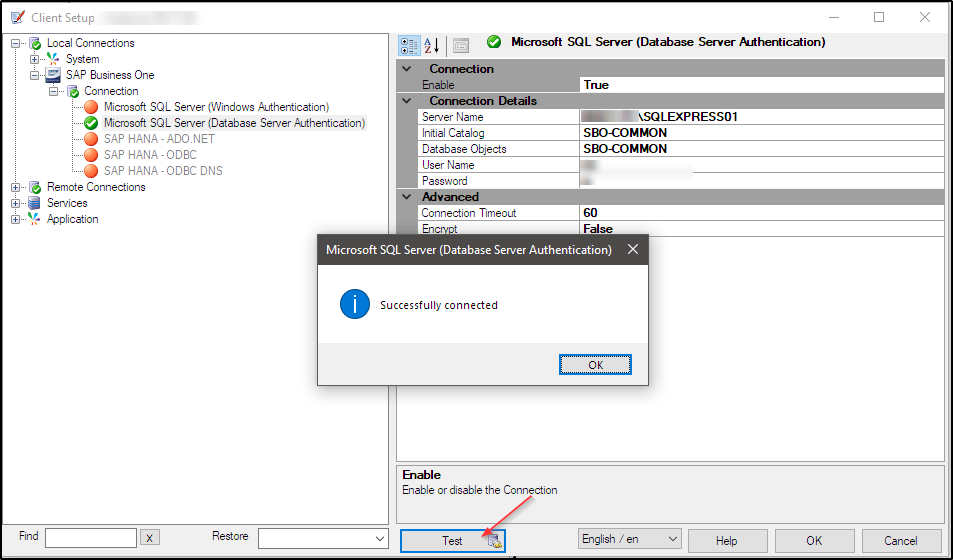
Task: Click Initial Catalog value SBO-COMMON
Action: click(x=762, y=133)
